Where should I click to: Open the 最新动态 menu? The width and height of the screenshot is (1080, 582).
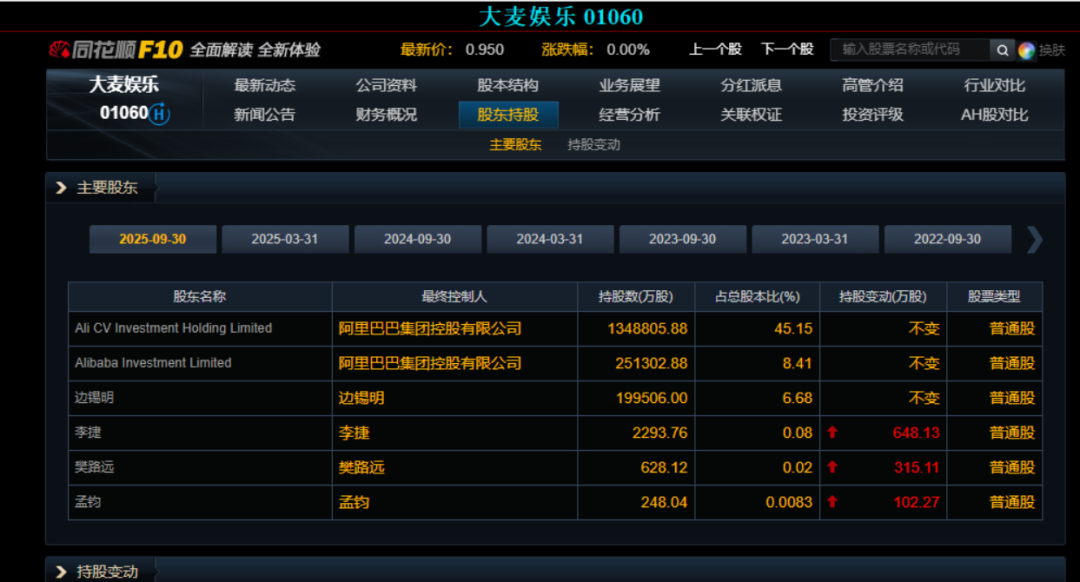264,85
